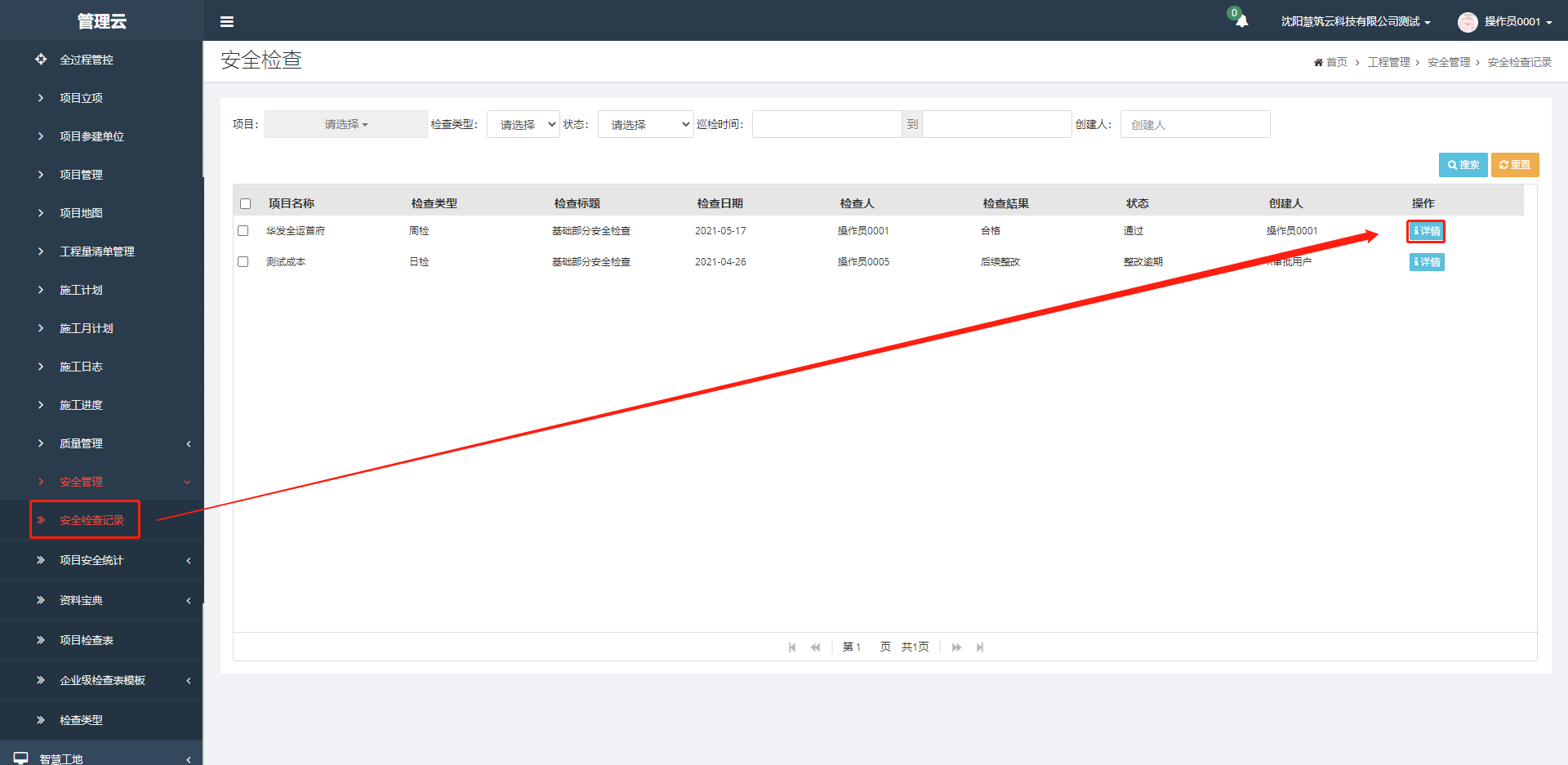This screenshot has height=765, width=1568.
Task: Collapse the 安全管理 menu arrow
Action: point(188,482)
